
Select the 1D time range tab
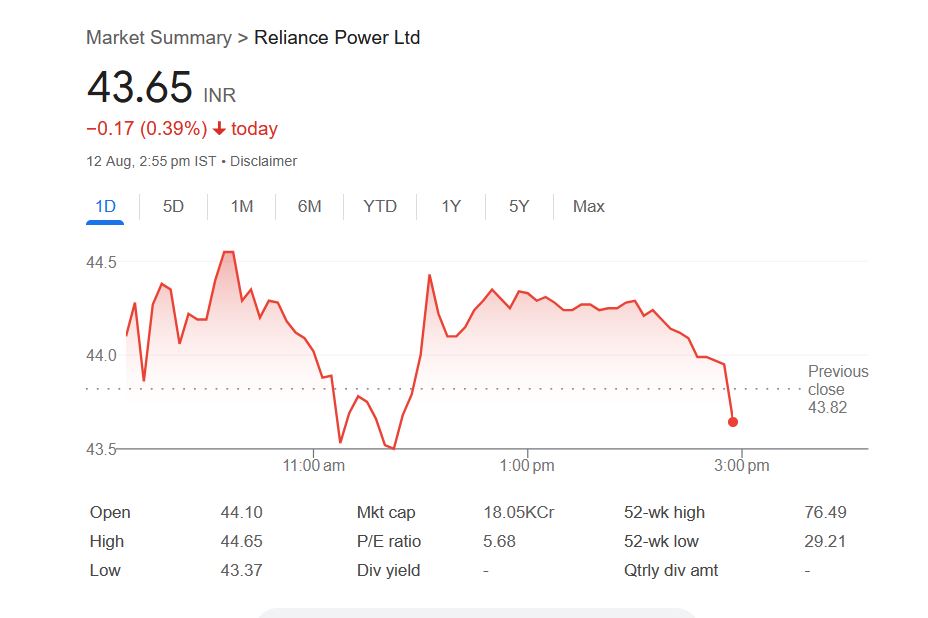(105, 207)
